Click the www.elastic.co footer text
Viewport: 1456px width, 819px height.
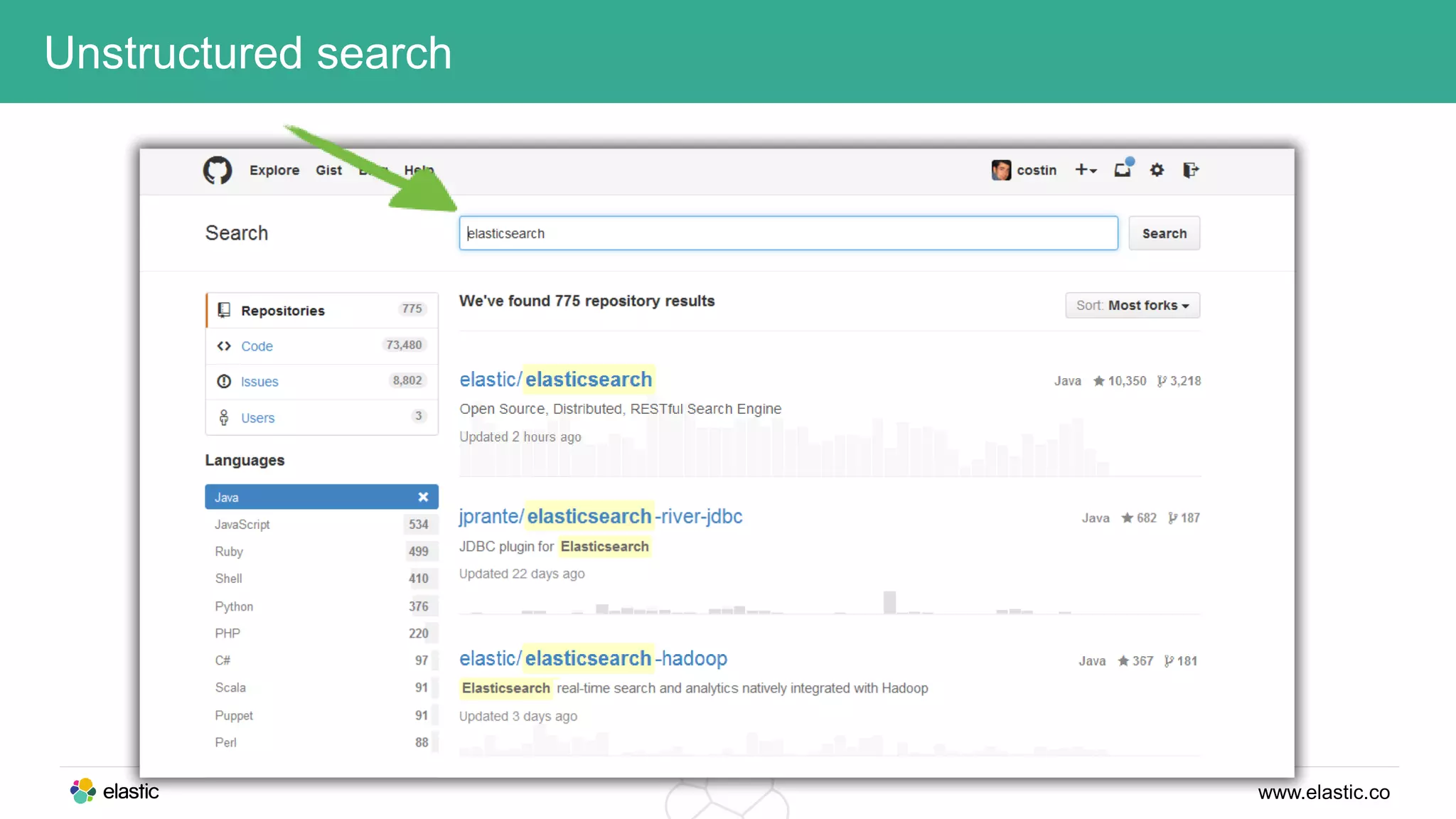point(1324,793)
